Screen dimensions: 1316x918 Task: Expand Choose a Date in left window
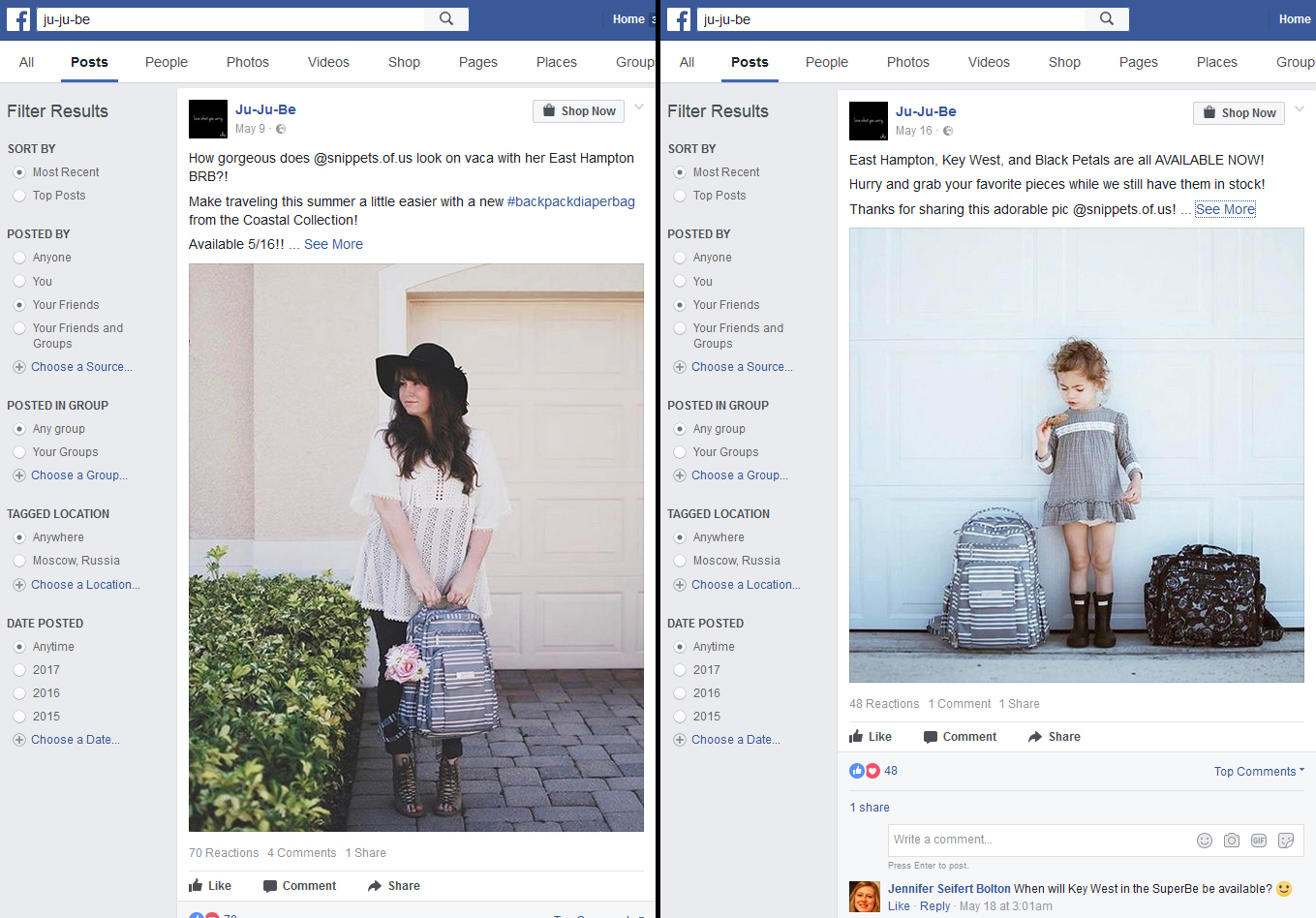tap(76, 740)
